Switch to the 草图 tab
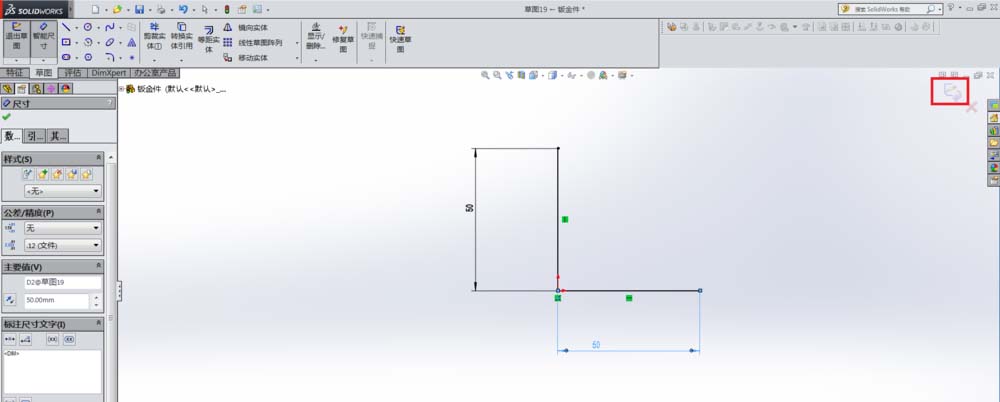Screen dimensions: 1000x402 tap(44, 73)
